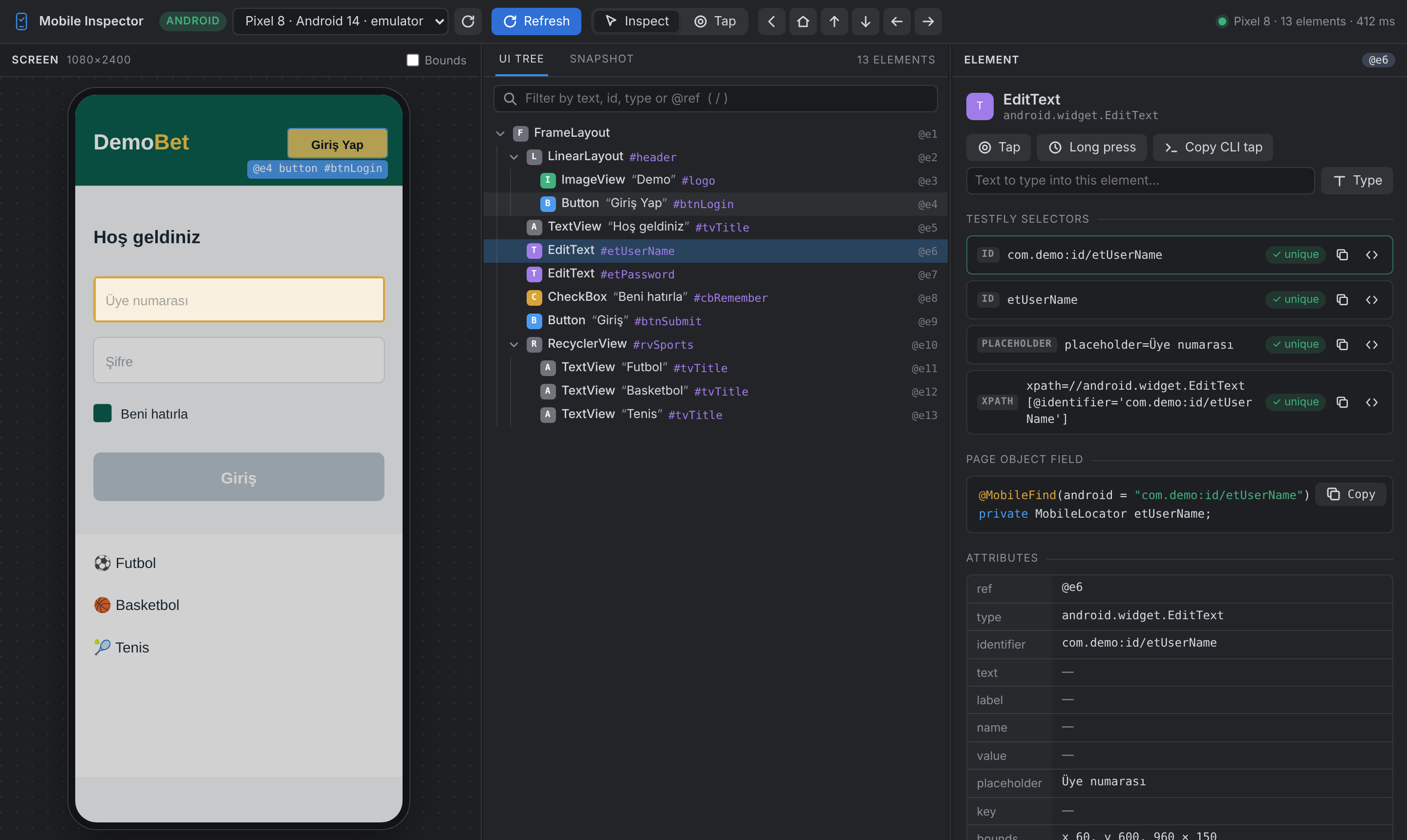Copy the page object field code
The image size is (1407, 840).
pyautogui.click(x=1350, y=494)
